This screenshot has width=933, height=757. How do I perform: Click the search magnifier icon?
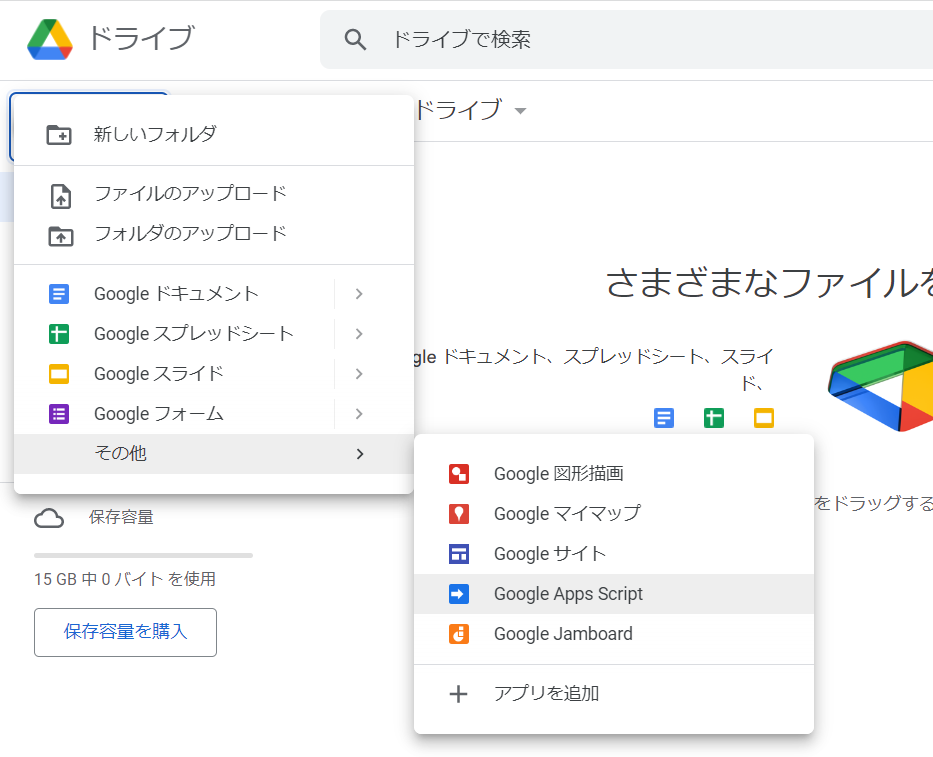click(x=355, y=38)
